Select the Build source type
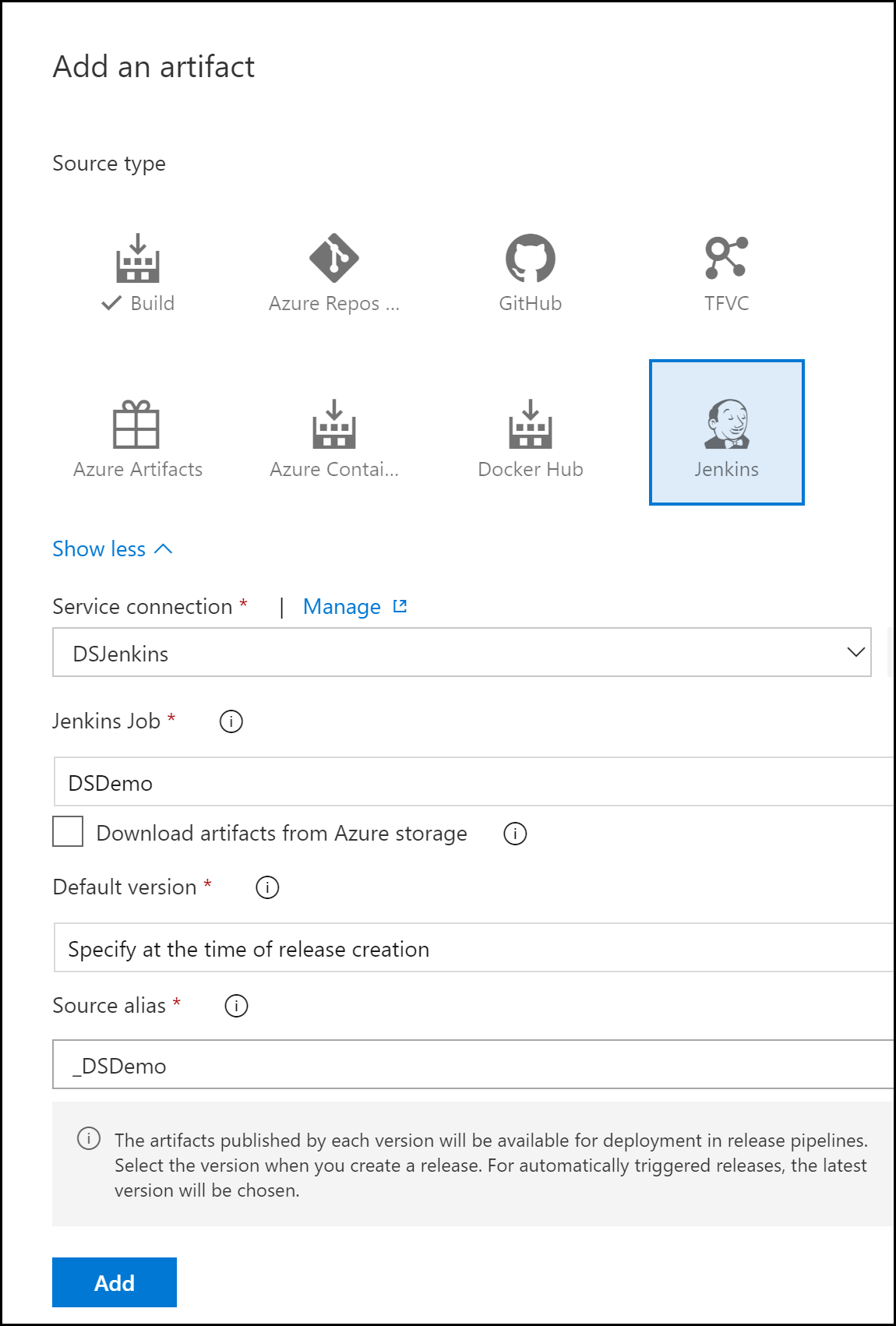The height and width of the screenshot is (1326, 896). click(x=138, y=273)
